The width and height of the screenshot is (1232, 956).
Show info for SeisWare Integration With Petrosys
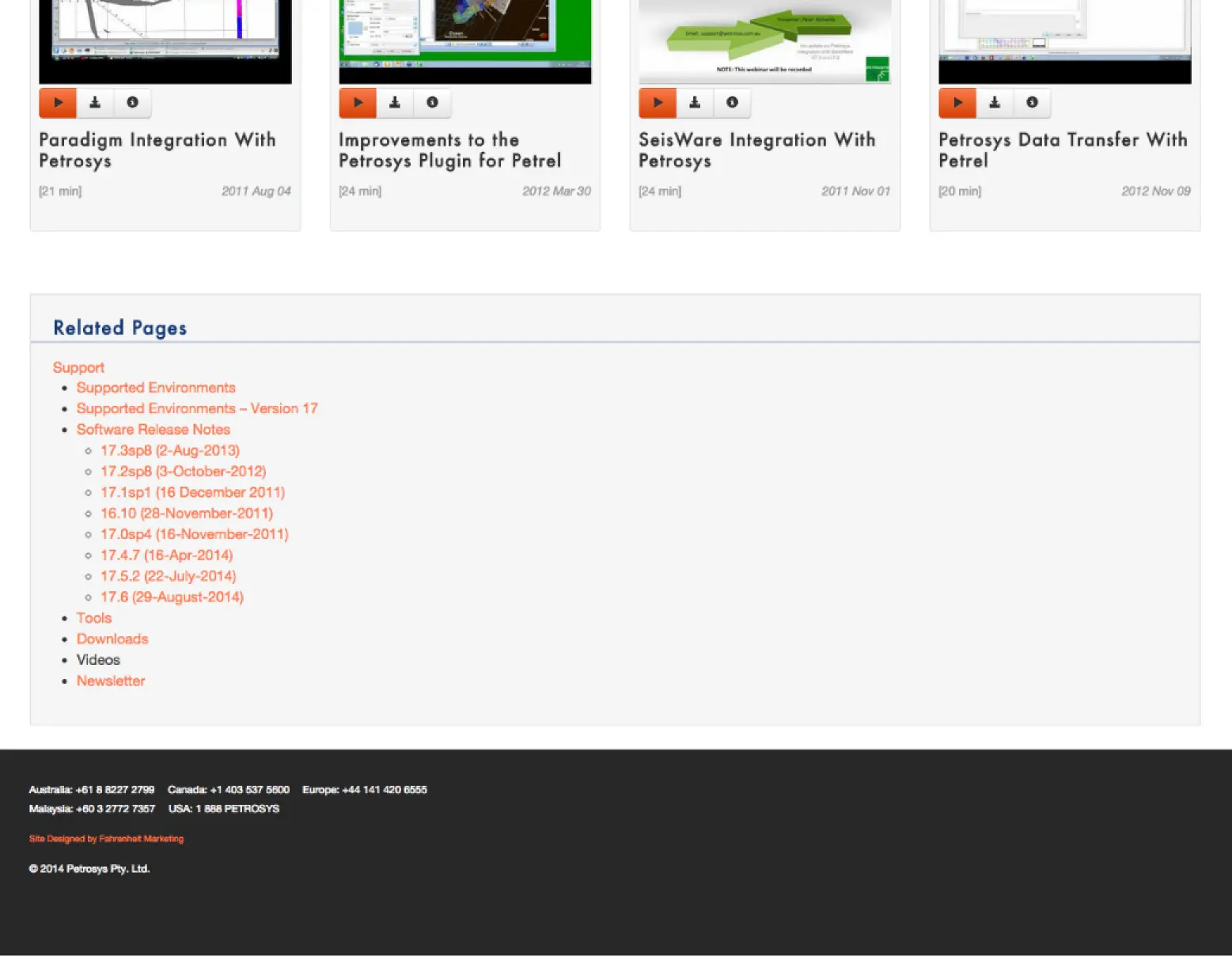pyautogui.click(x=732, y=103)
